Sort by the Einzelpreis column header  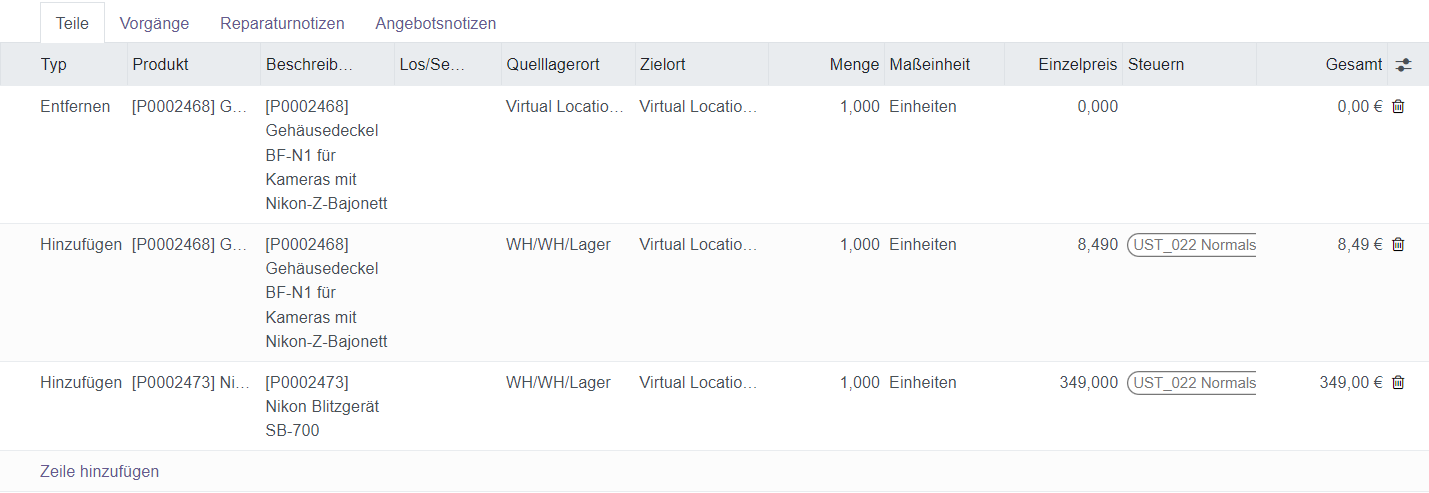click(1076, 65)
